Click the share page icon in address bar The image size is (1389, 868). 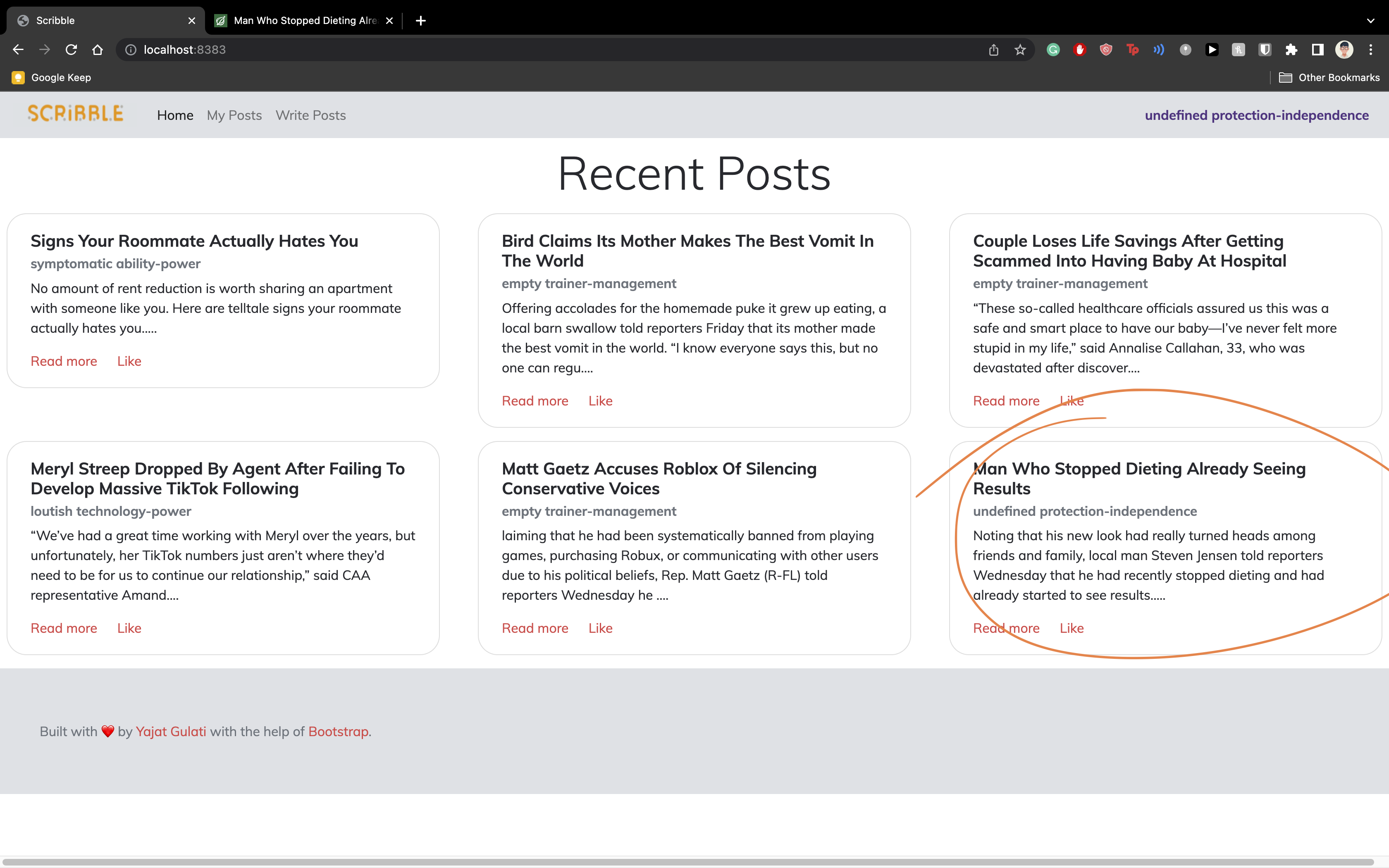(x=993, y=50)
